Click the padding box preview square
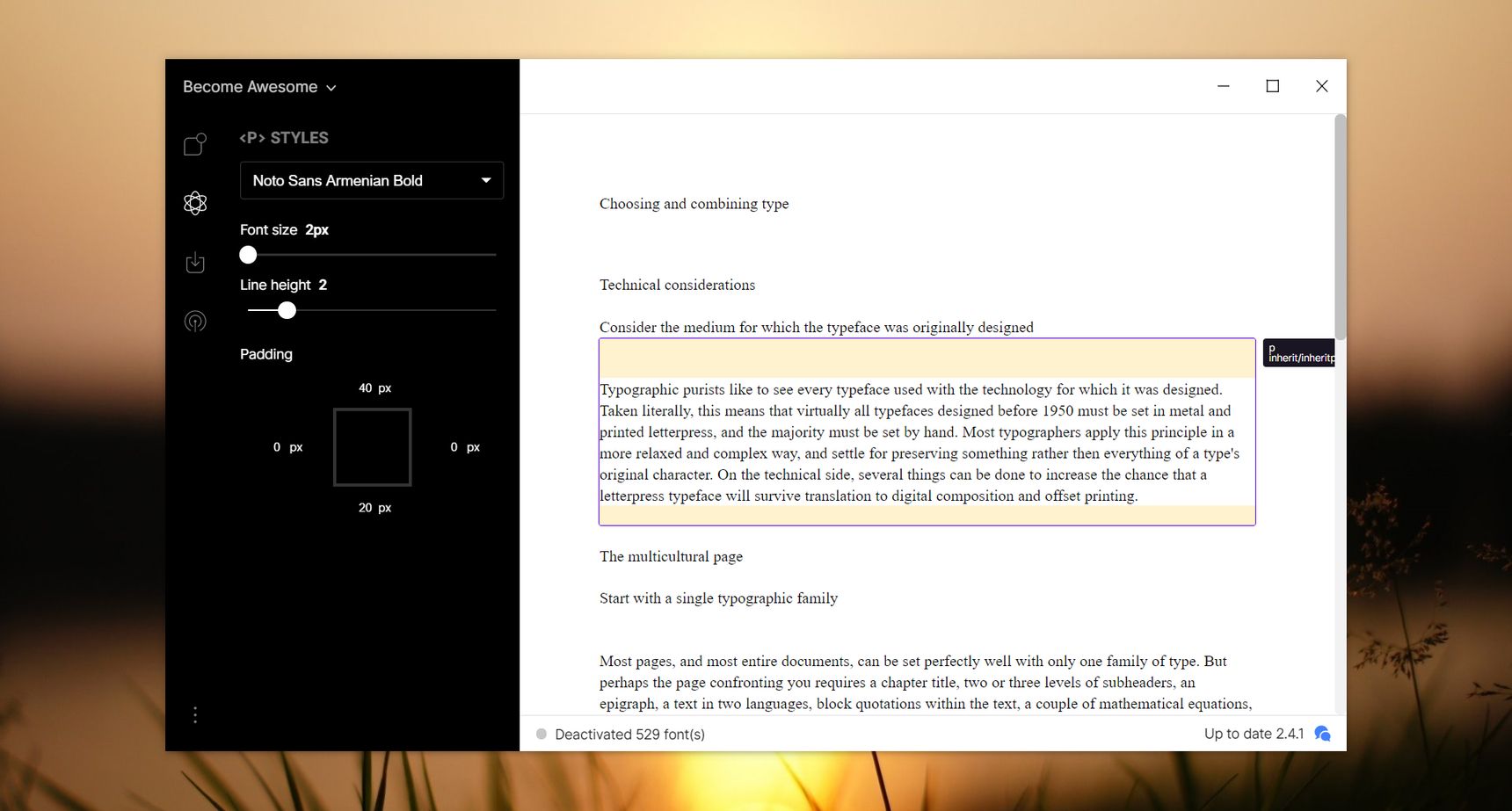1512x811 pixels. pos(373,447)
